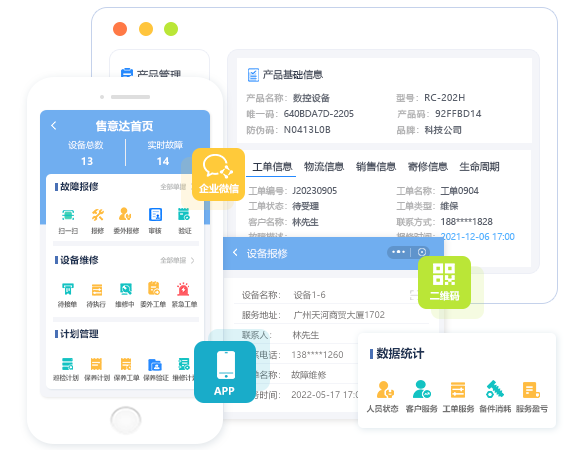
Task: Expand 全部单据 in 设备维修 section
Action: (177, 260)
